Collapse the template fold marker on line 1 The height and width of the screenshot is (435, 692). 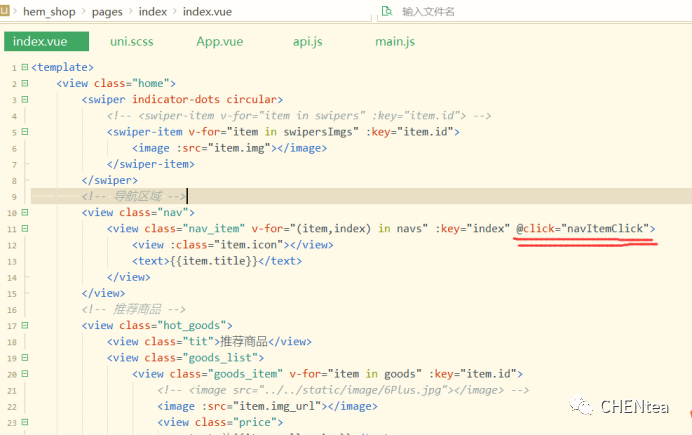[24, 67]
